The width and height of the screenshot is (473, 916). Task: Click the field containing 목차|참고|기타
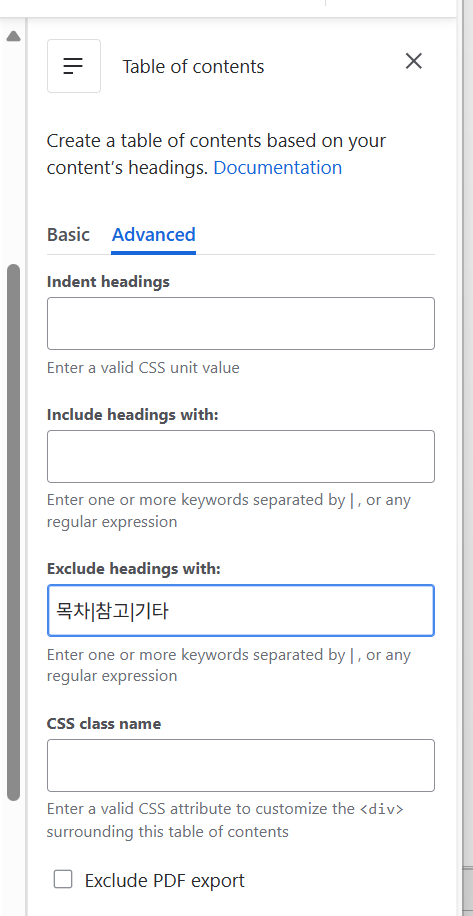pyautogui.click(x=241, y=610)
